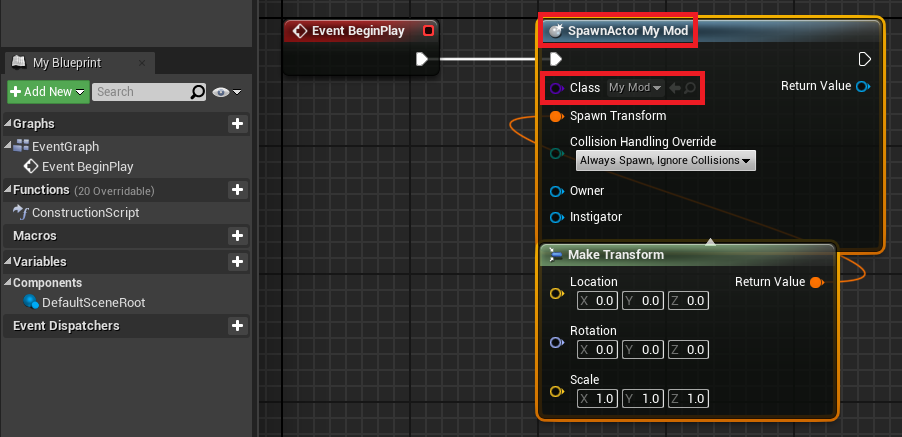Click the use-selected arrow beside Class
The image size is (902, 437).
pyautogui.click(x=675, y=88)
